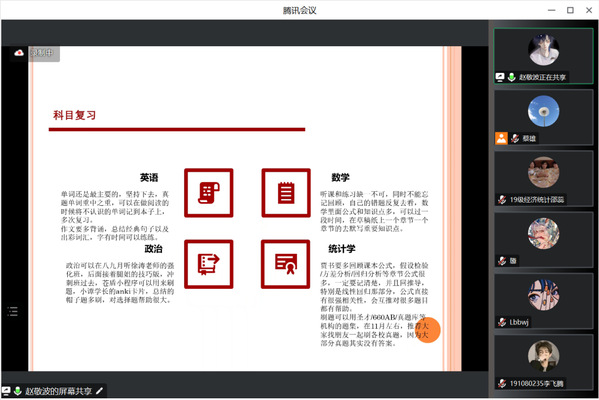Click the politics document-arrow icon box
The width and height of the screenshot is (599, 400).
(x=209, y=264)
